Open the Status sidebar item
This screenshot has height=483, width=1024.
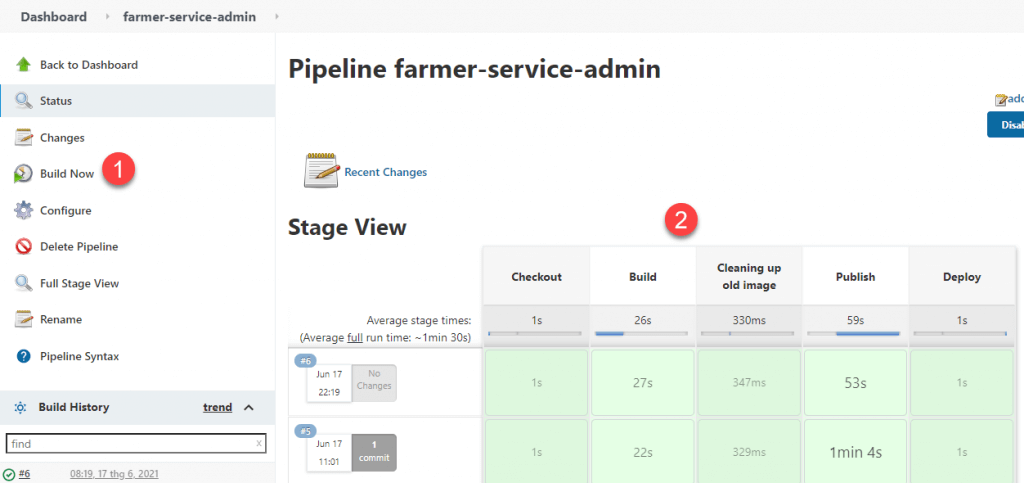[137, 101]
